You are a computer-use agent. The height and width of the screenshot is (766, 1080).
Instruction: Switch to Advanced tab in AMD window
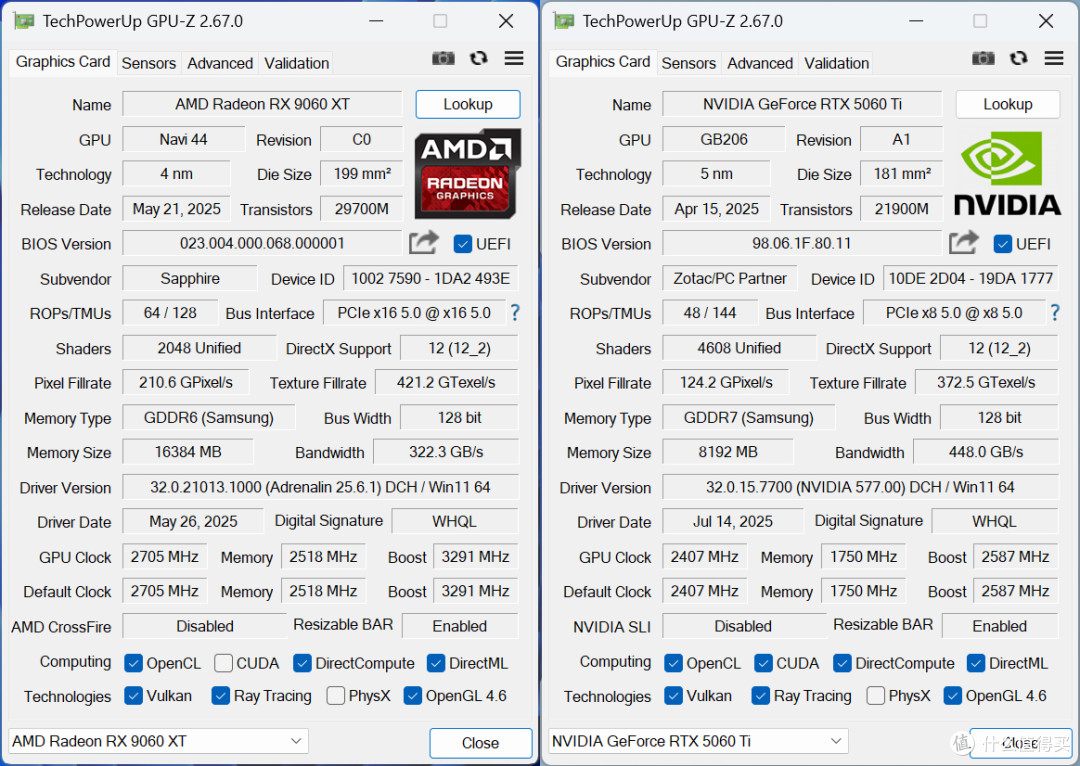(x=220, y=63)
